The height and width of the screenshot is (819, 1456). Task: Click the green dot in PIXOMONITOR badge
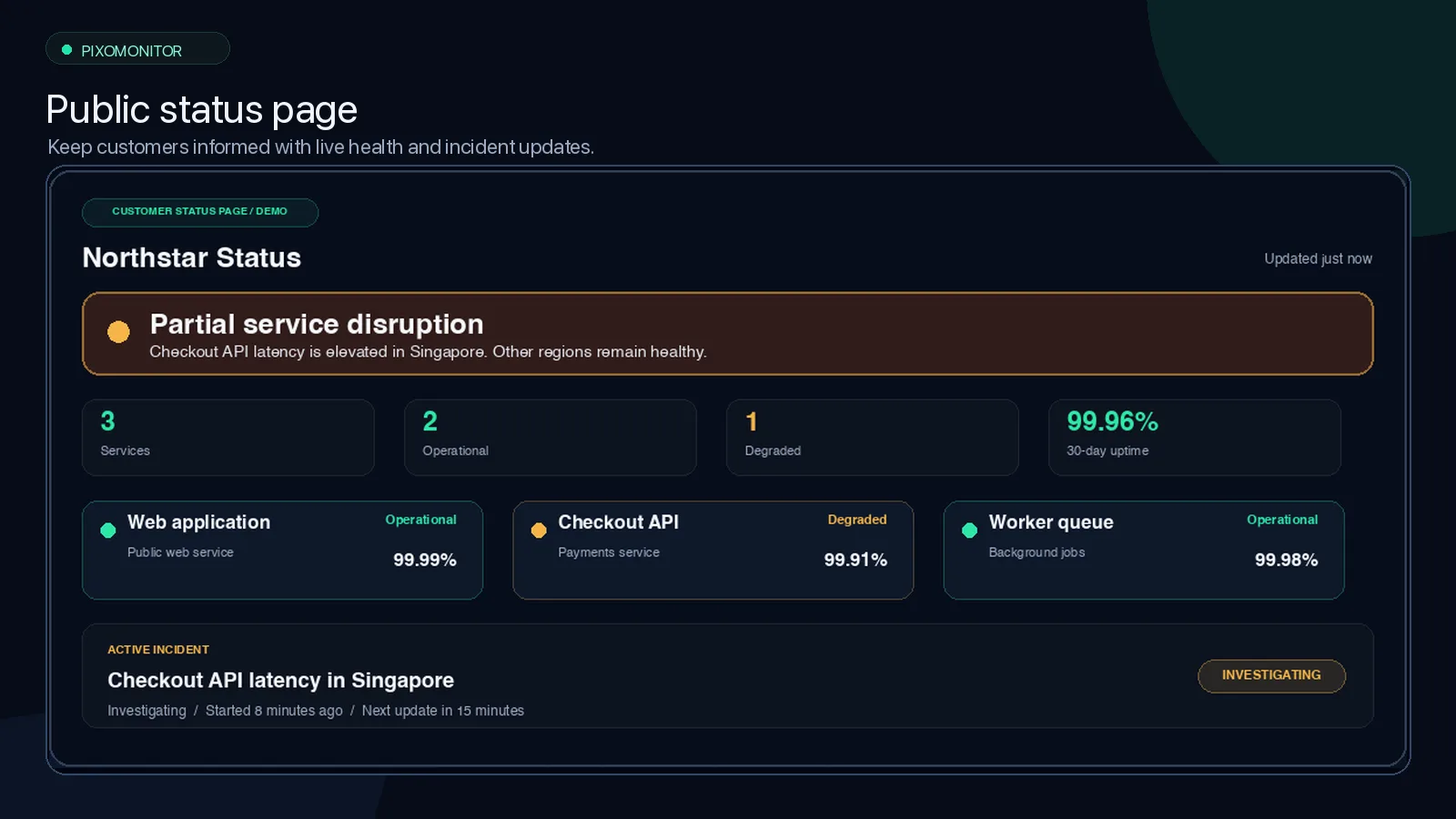[x=66, y=50]
